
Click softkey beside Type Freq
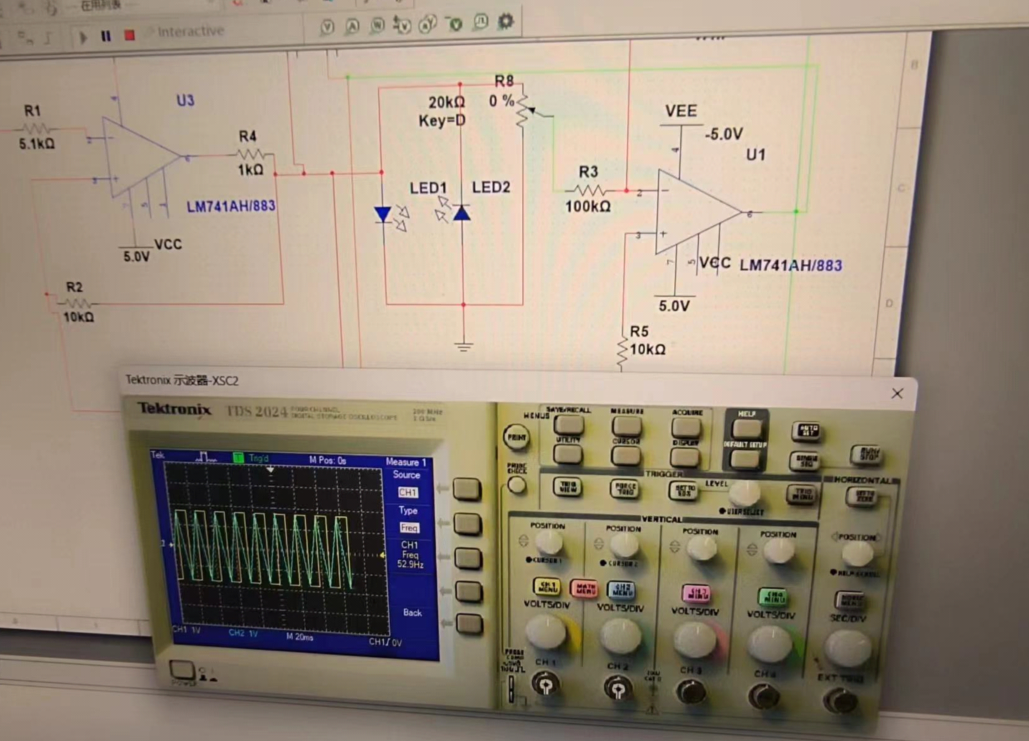click(468, 523)
